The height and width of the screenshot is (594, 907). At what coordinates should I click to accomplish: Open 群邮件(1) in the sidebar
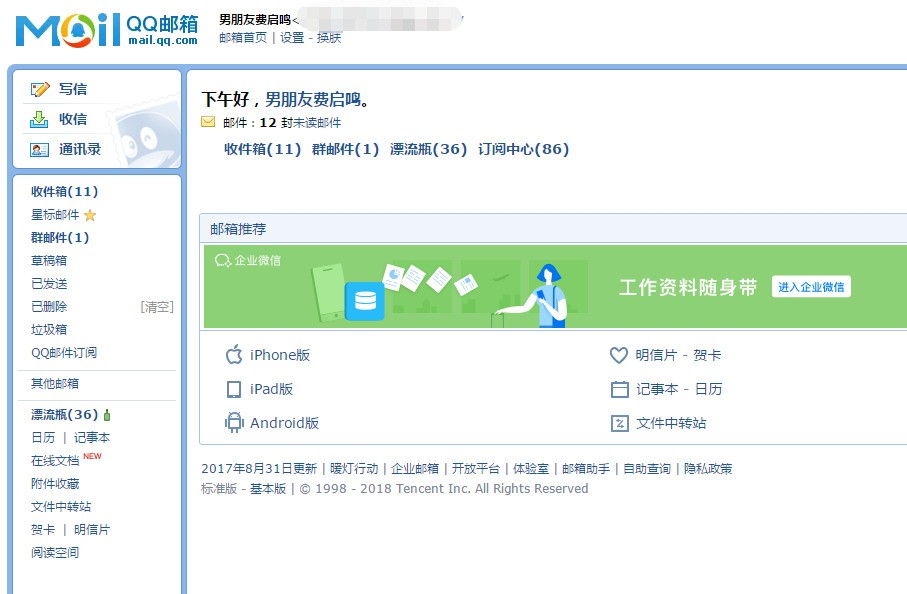coord(60,238)
